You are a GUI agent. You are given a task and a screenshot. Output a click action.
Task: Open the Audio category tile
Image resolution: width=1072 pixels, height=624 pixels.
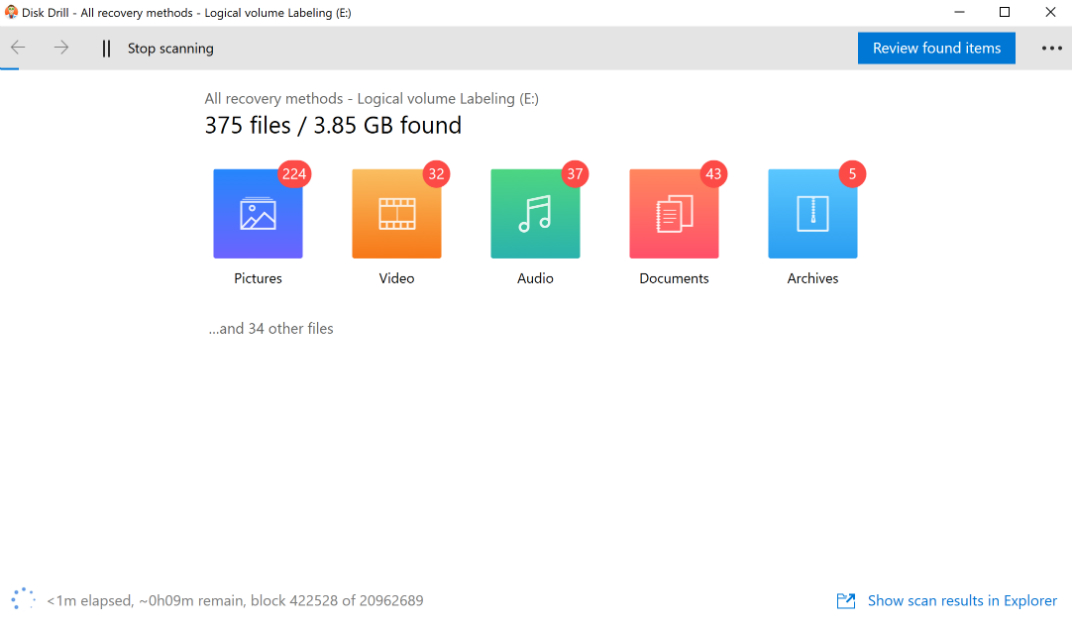(x=535, y=214)
